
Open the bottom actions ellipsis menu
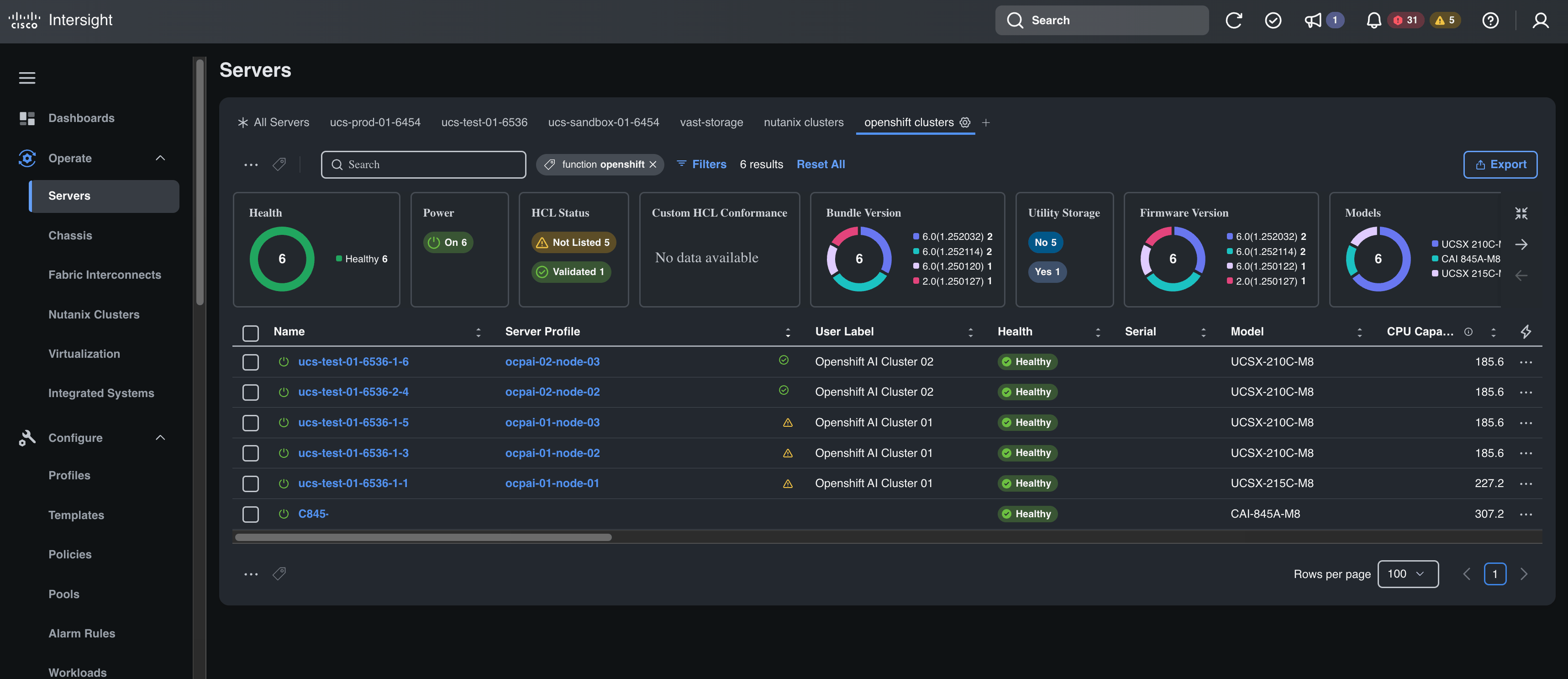(x=251, y=573)
